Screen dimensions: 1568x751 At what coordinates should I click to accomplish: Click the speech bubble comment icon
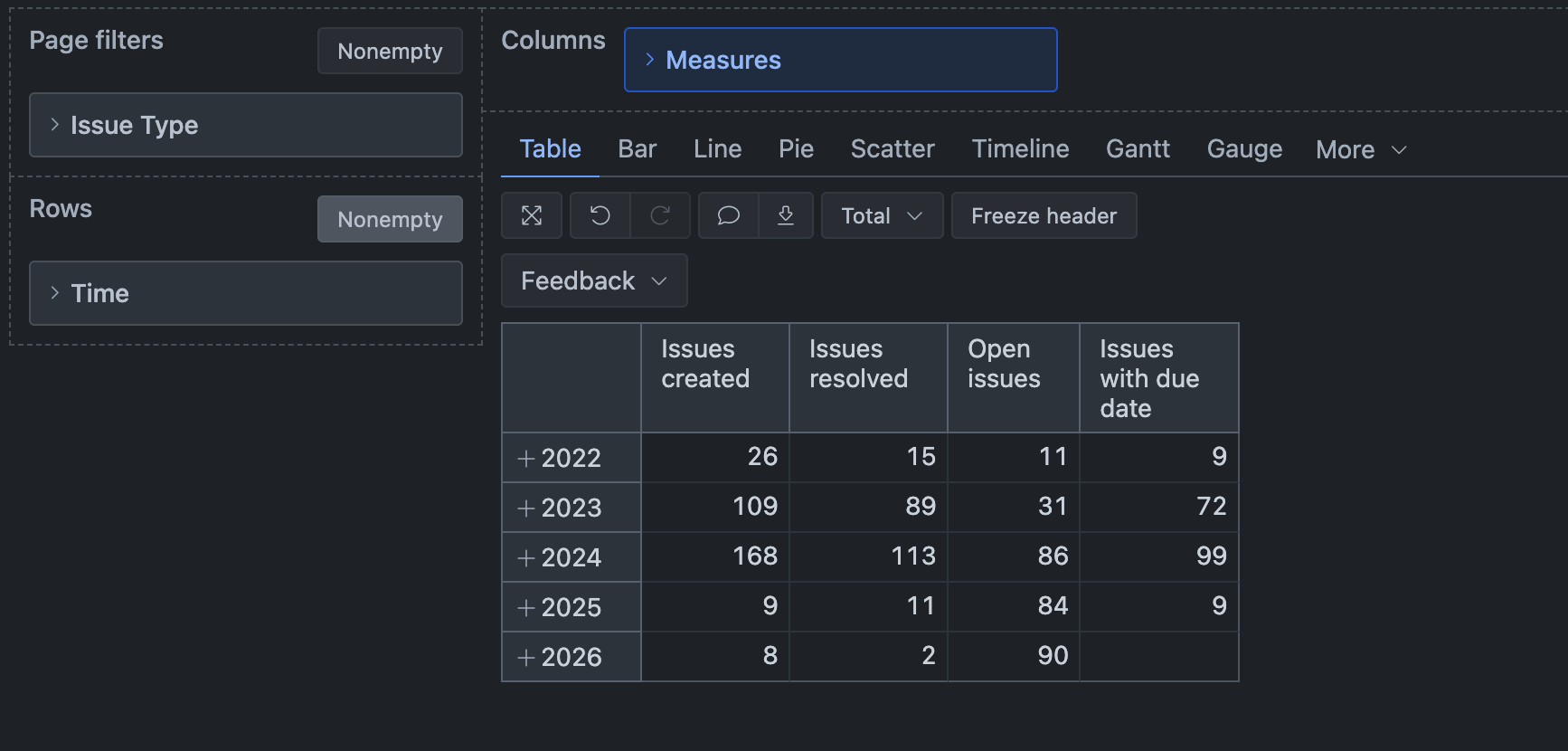728,215
